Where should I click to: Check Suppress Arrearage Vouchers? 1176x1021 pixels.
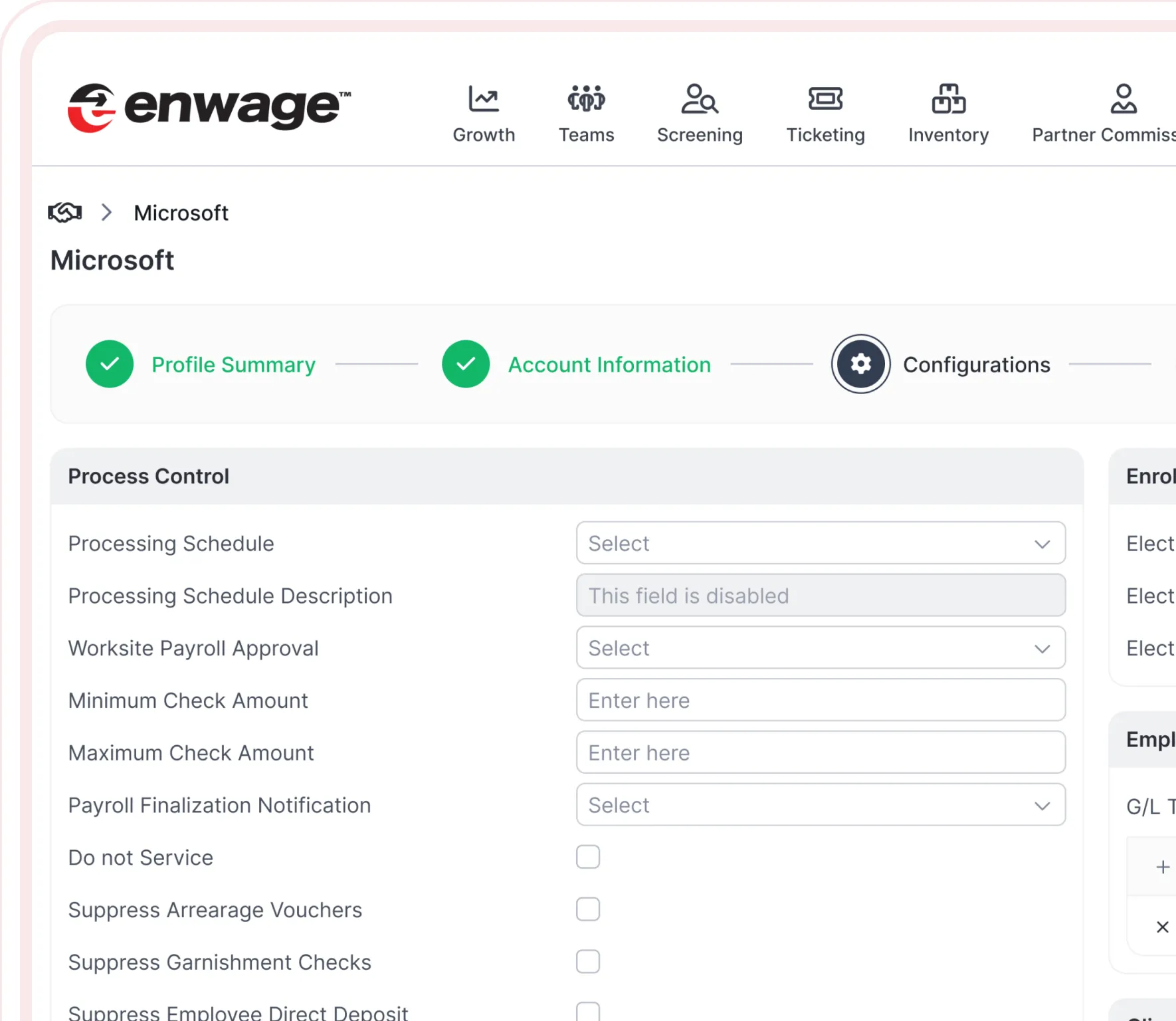(x=588, y=909)
